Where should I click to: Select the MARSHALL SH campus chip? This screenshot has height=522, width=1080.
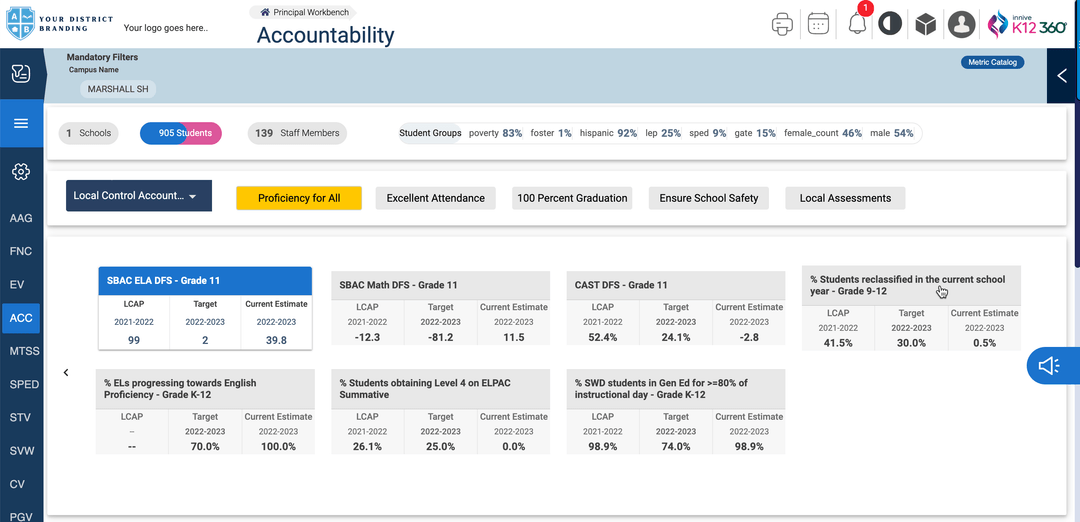118,89
